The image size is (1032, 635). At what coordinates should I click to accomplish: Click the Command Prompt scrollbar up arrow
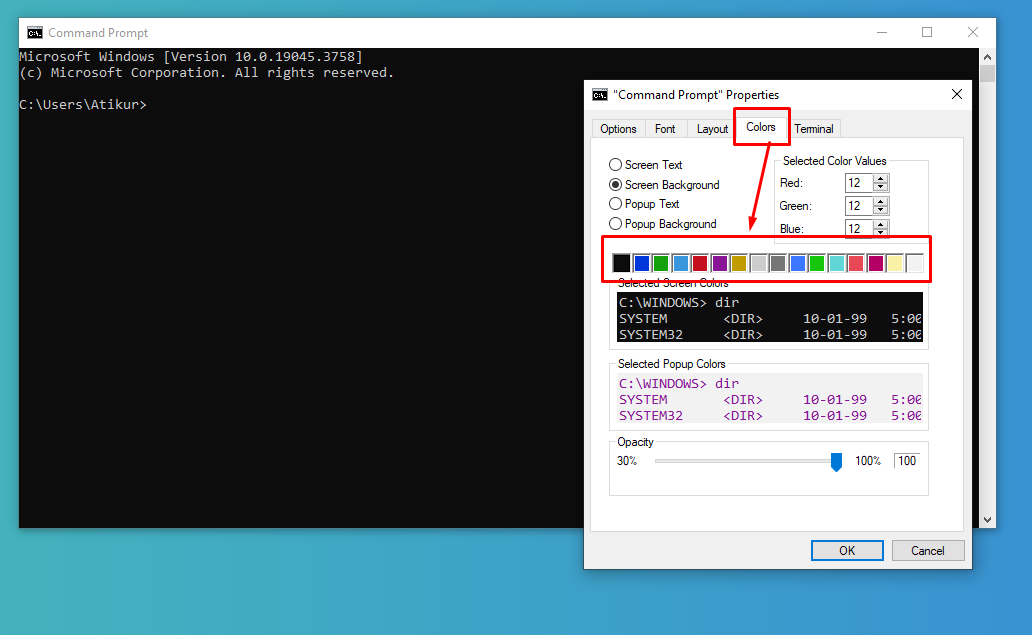[x=987, y=57]
